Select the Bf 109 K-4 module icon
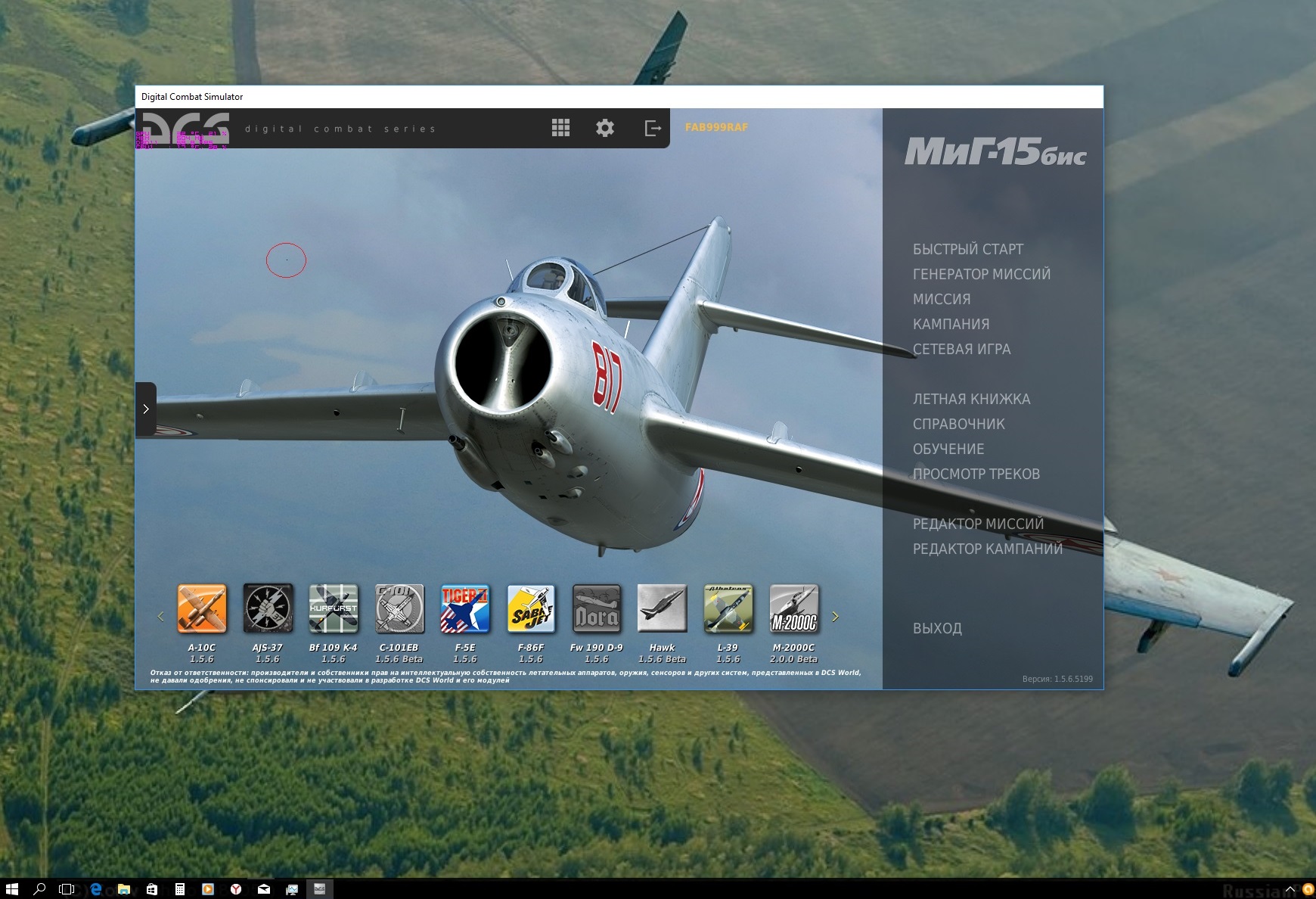The height and width of the screenshot is (899, 1316). 334,608
